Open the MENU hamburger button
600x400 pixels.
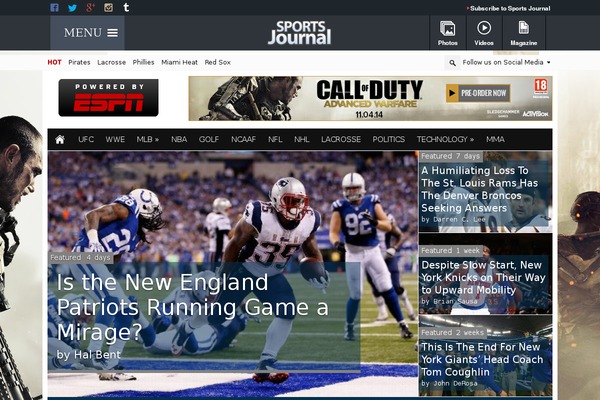87,33
